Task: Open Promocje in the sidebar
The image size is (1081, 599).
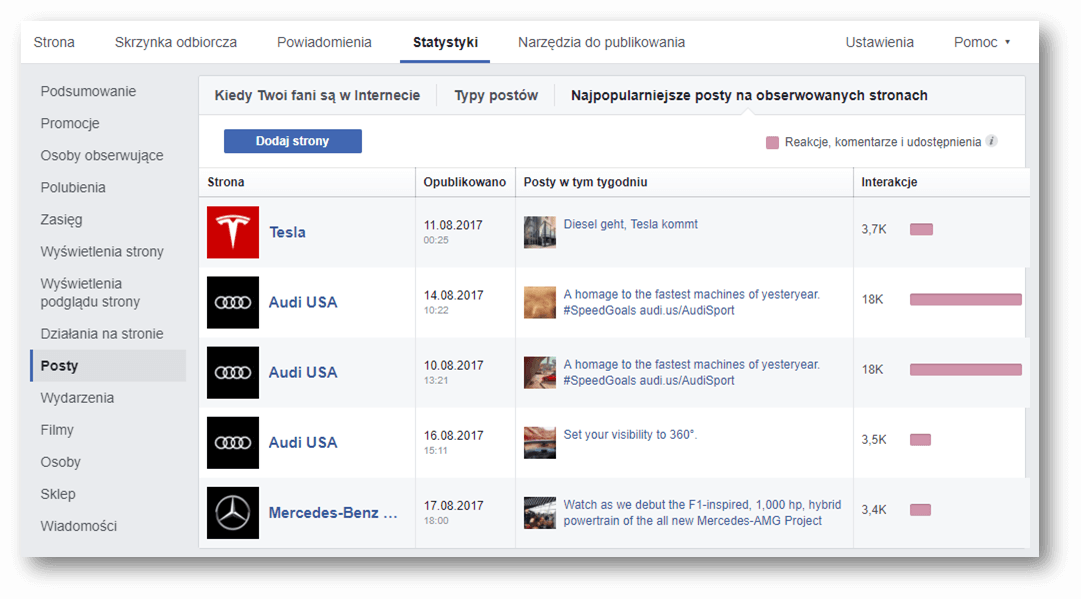Action: pyautogui.click(x=70, y=123)
